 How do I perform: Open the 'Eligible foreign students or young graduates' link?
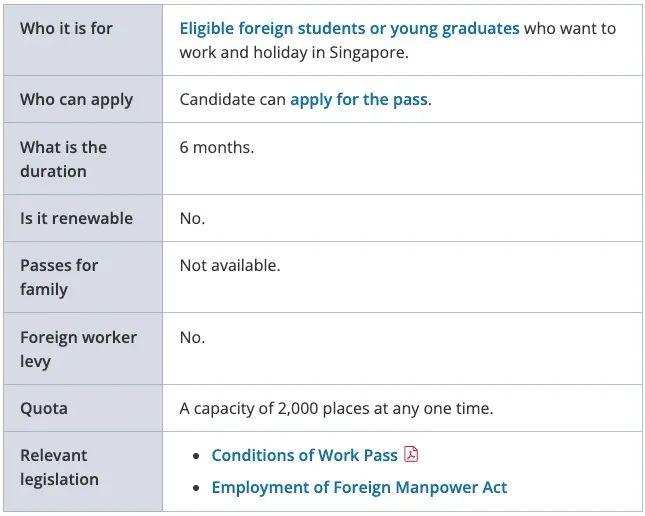(x=349, y=28)
